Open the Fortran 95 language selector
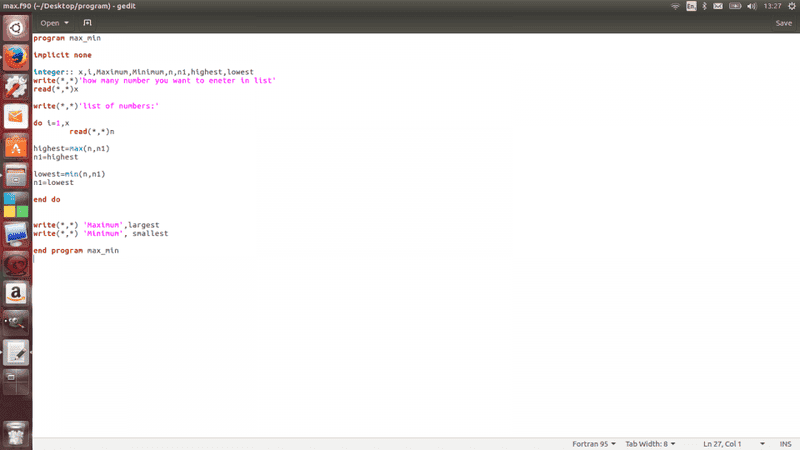 (594, 444)
